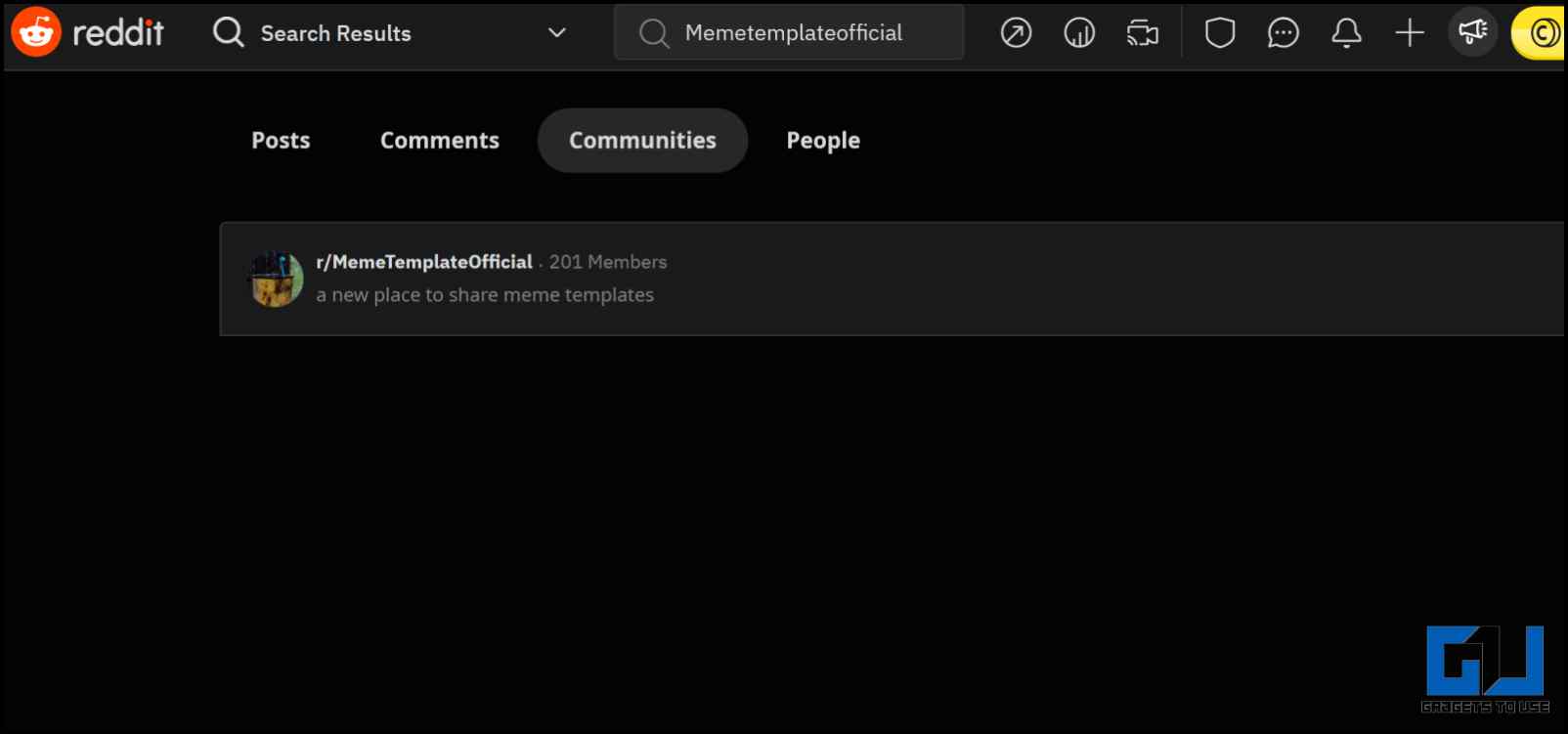Image resolution: width=1568 pixels, height=734 pixels.
Task: Open the All chart icon
Action: (1079, 33)
